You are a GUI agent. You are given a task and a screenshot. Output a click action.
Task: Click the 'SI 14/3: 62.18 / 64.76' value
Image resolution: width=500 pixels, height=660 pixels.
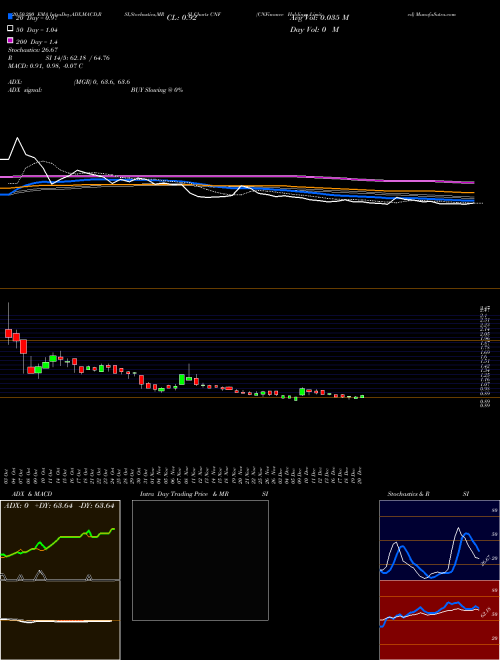pyautogui.click(x=78, y=58)
